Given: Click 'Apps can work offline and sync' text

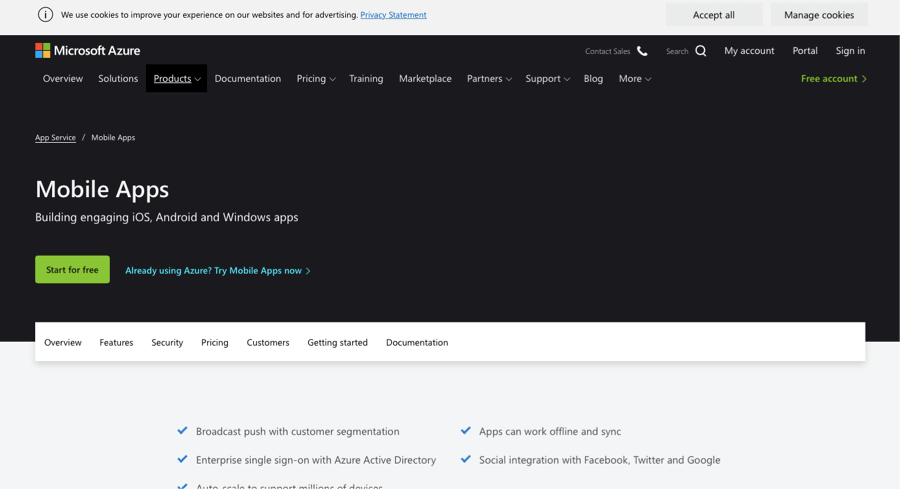Looking at the screenshot, I should click(550, 432).
